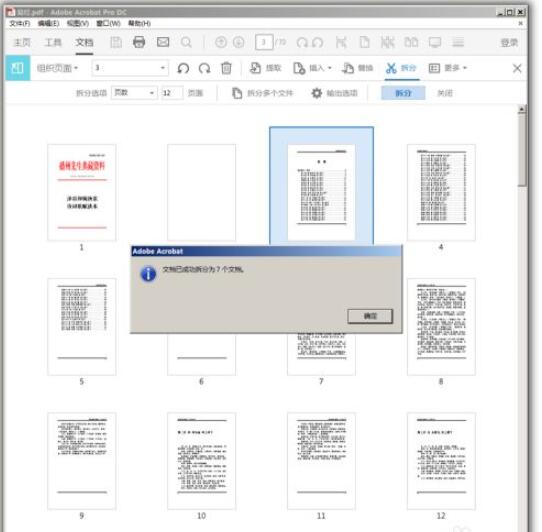The width and height of the screenshot is (542, 532).
Task: Click the email envelope icon
Action: pos(163,42)
